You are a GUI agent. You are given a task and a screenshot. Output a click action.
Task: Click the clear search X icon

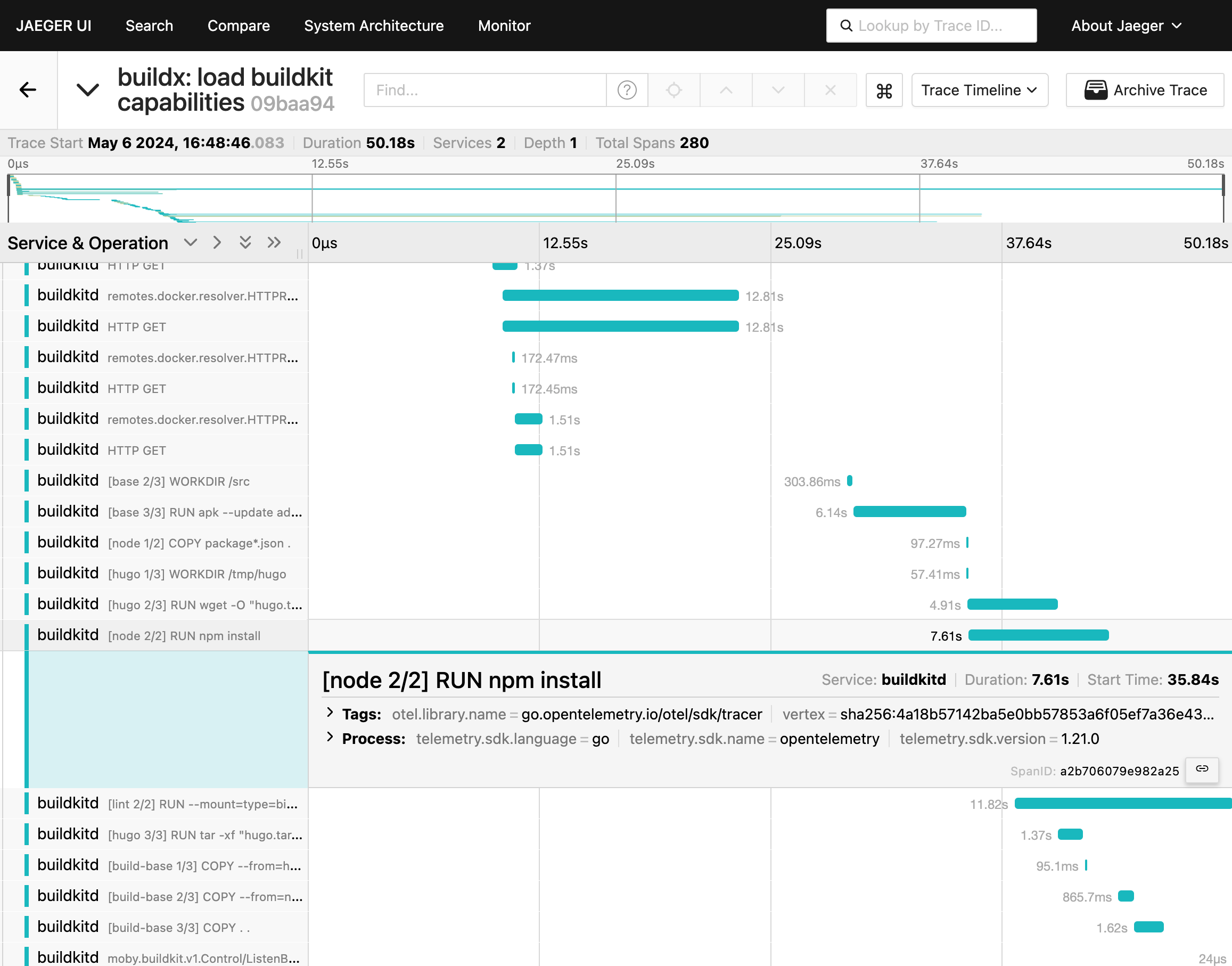click(x=830, y=90)
